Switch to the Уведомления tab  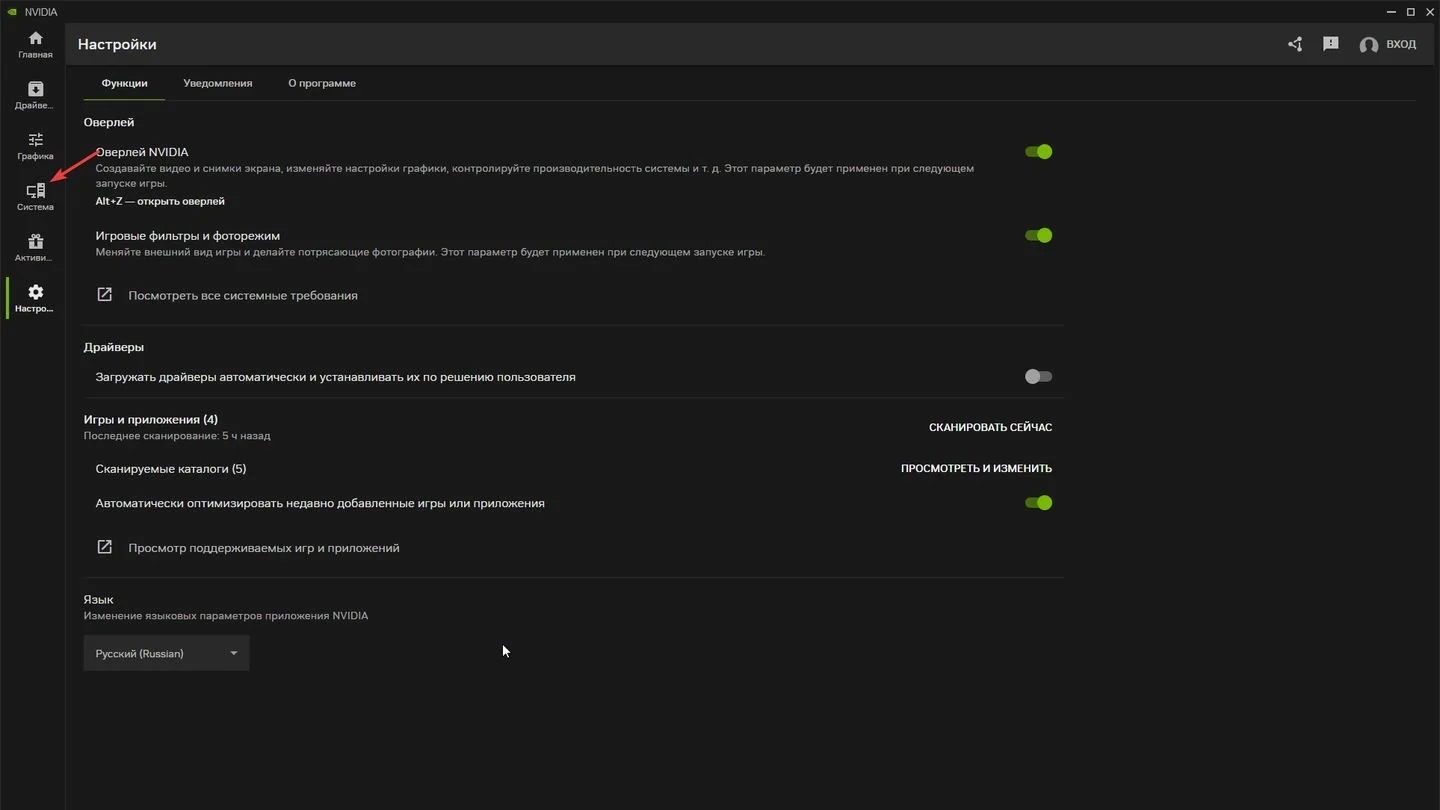pyautogui.click(x=218, y=83)
